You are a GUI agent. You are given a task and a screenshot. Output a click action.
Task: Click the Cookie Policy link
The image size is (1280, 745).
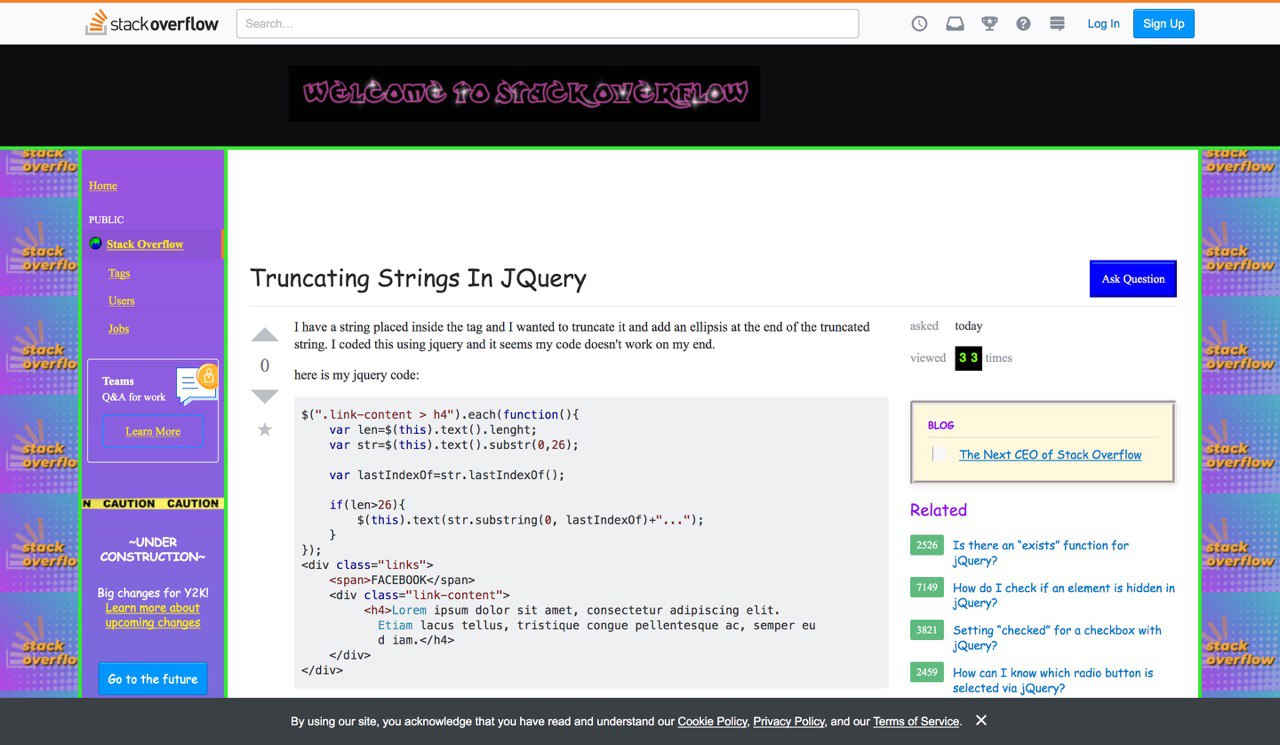[x=712, y=721]
